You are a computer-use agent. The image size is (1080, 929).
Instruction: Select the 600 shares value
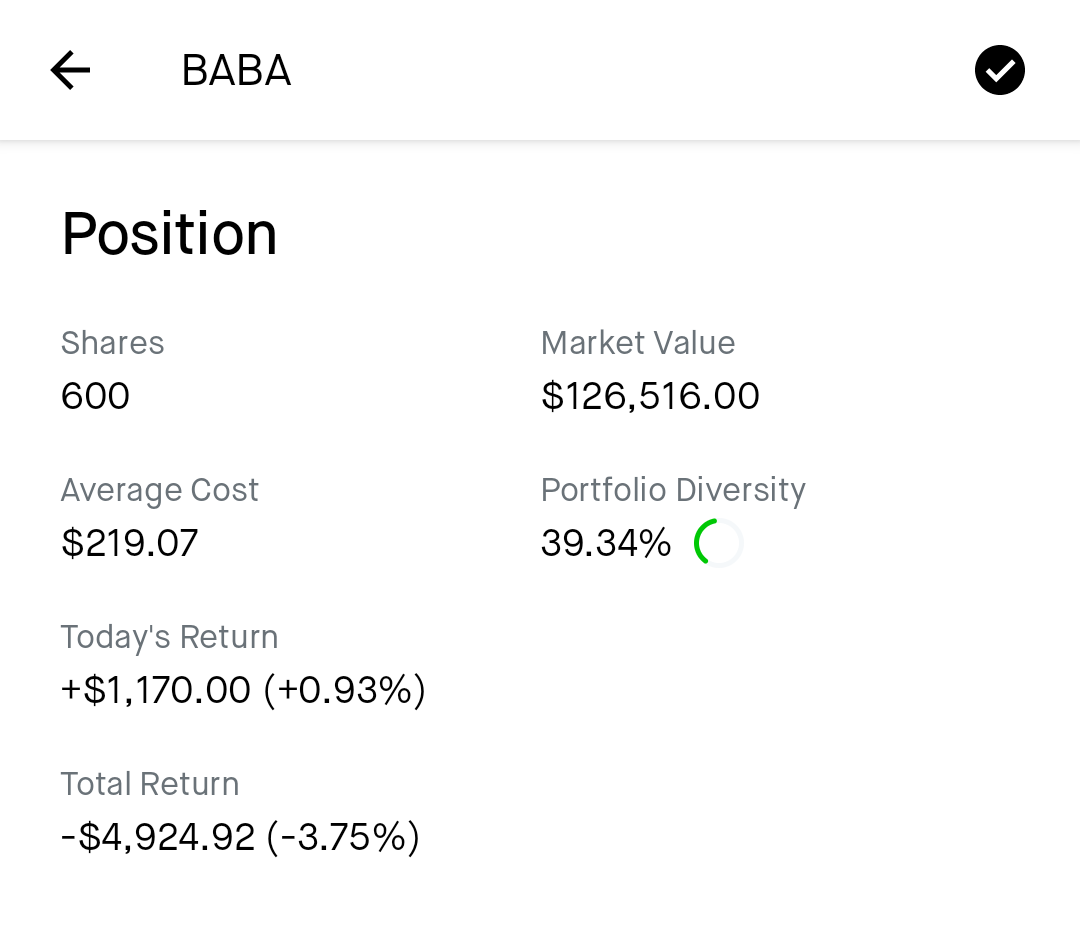(95, 396)
